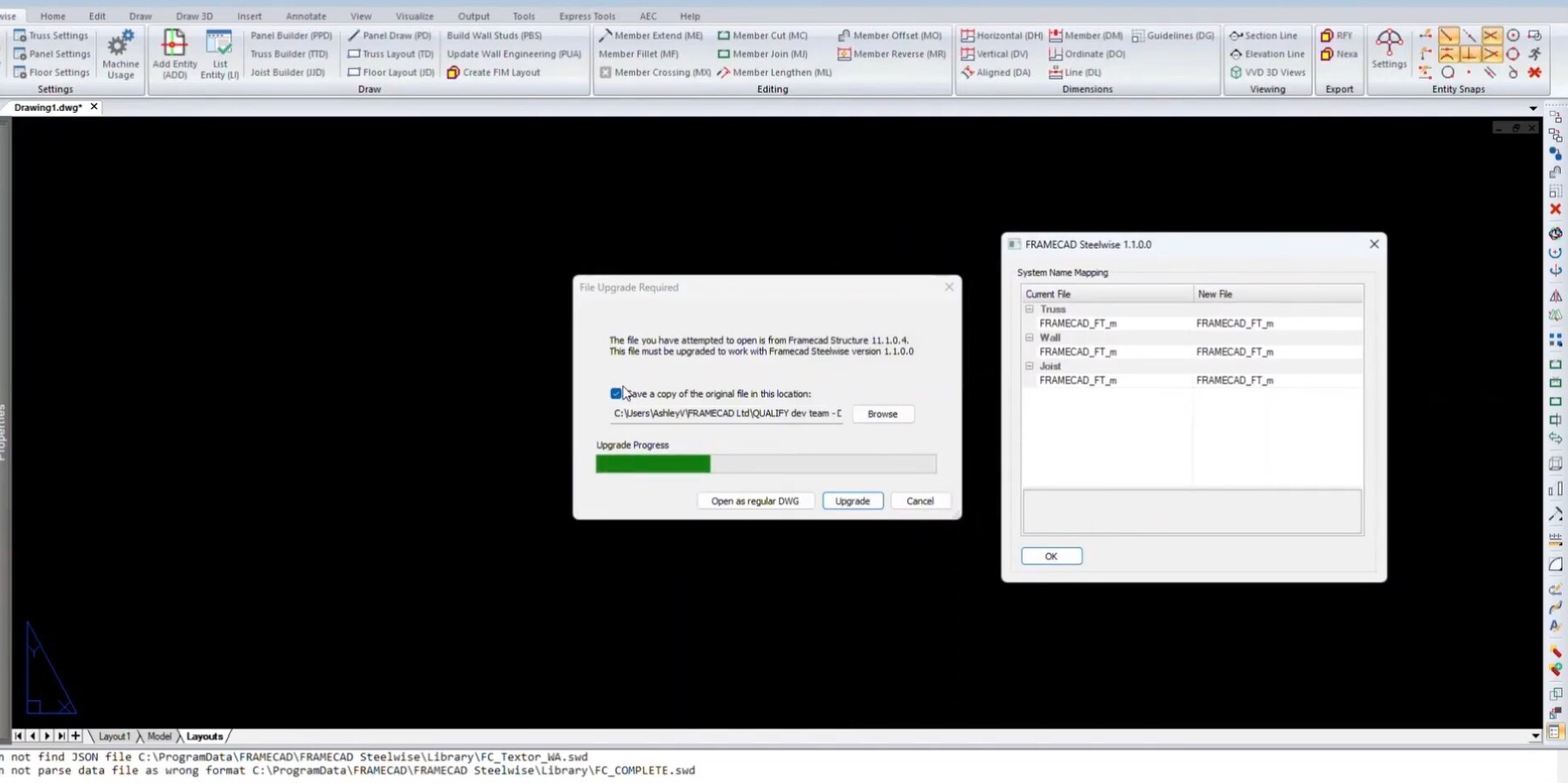1568x783 pixels.
Task: Switch to the Model layout tab
Action: (159, 737)
